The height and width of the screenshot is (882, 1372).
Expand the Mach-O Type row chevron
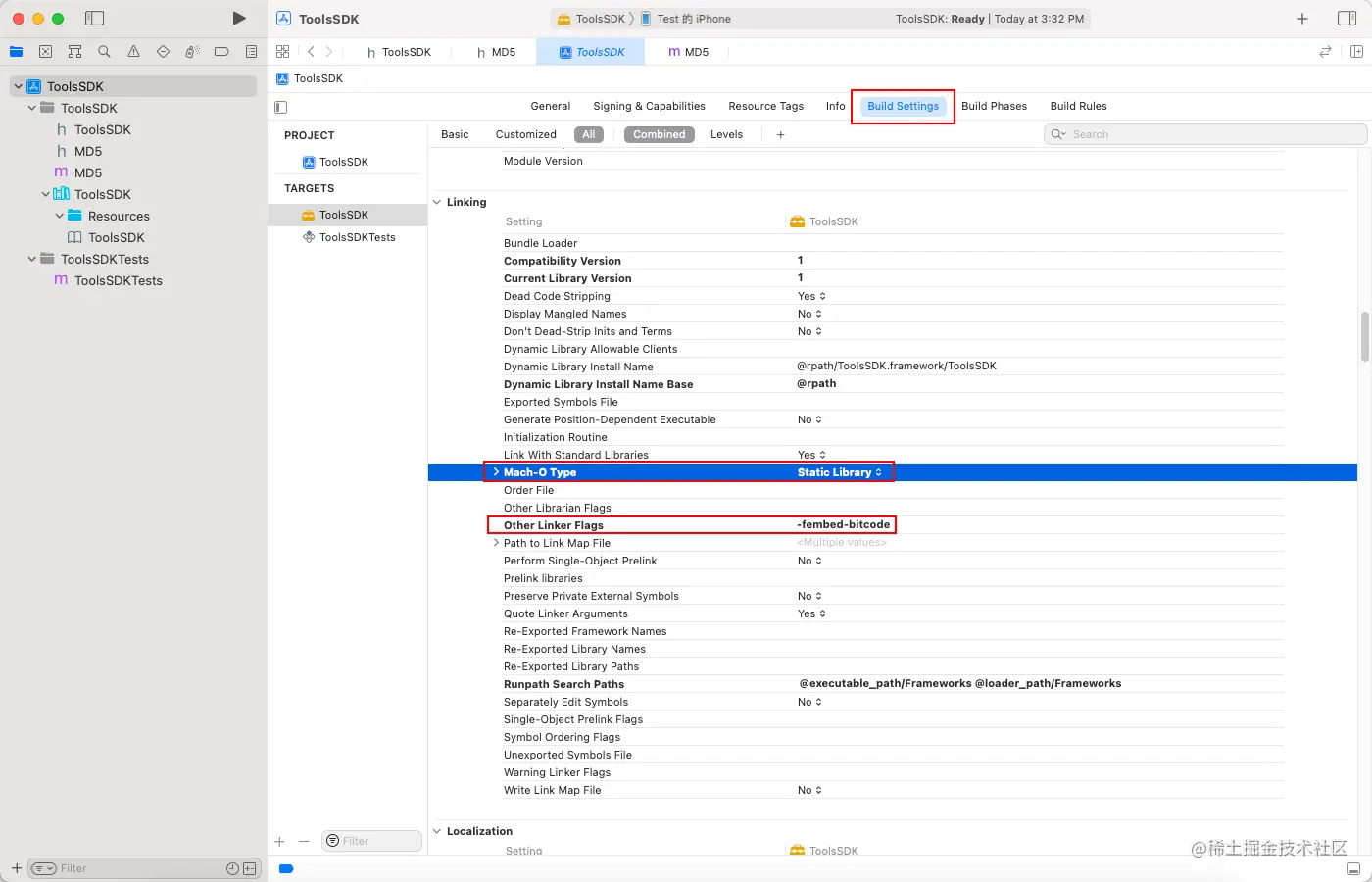pyautogui.click(x=496, y=472)
